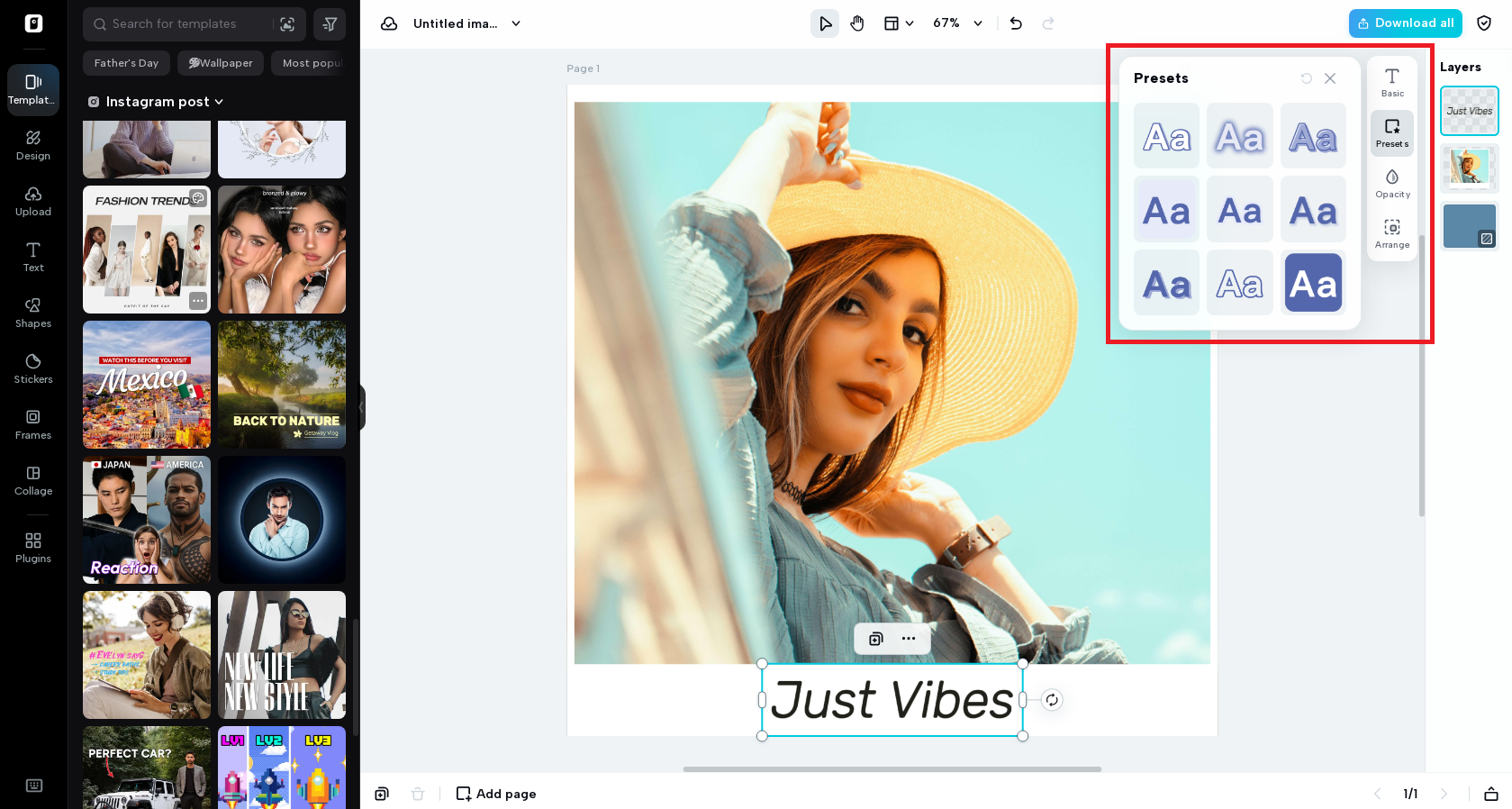
Task: Collapse the left templates panel handle
Action: pos(362,407)
